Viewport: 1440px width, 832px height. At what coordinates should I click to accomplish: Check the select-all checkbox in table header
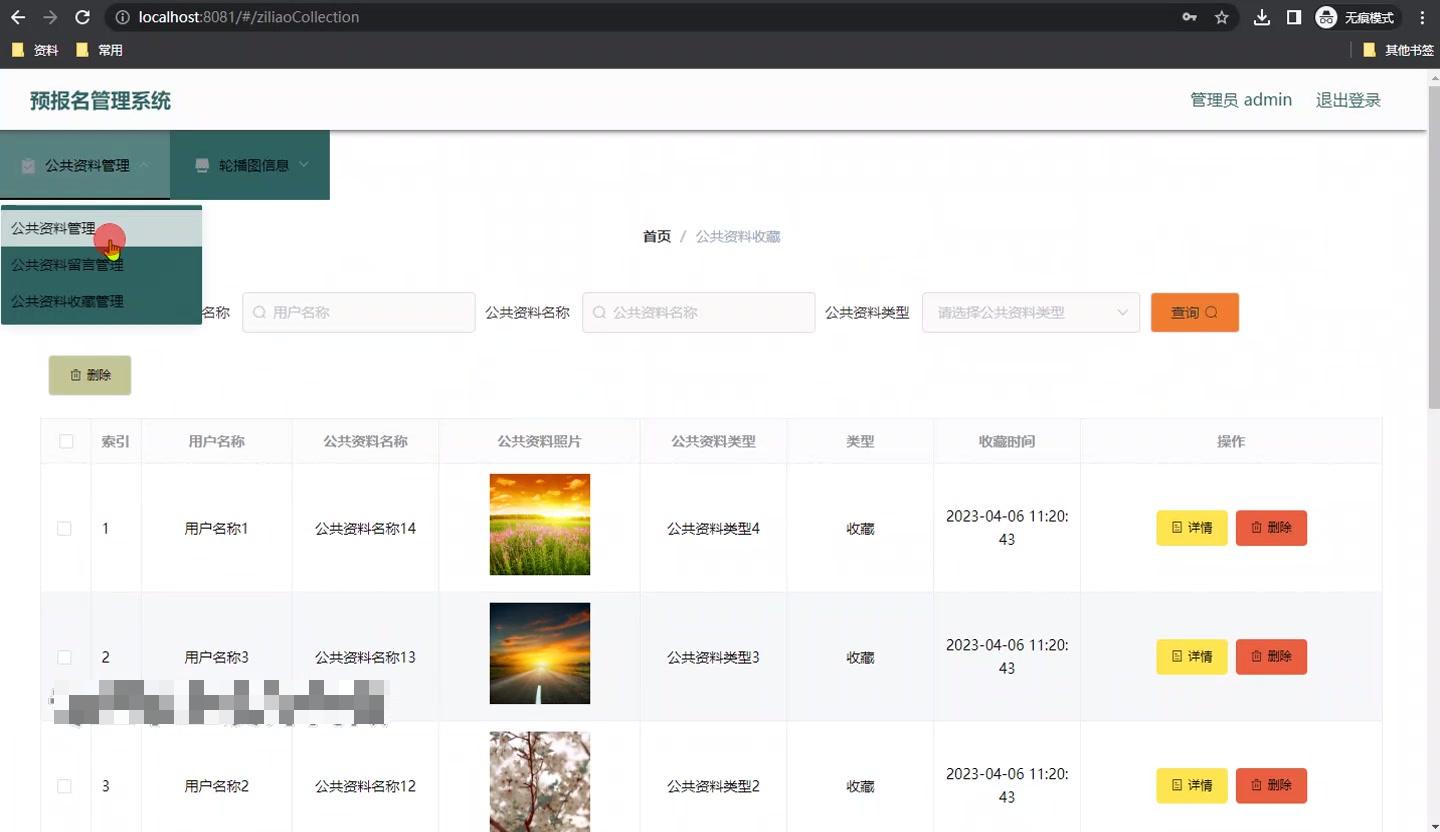point(64,441)
